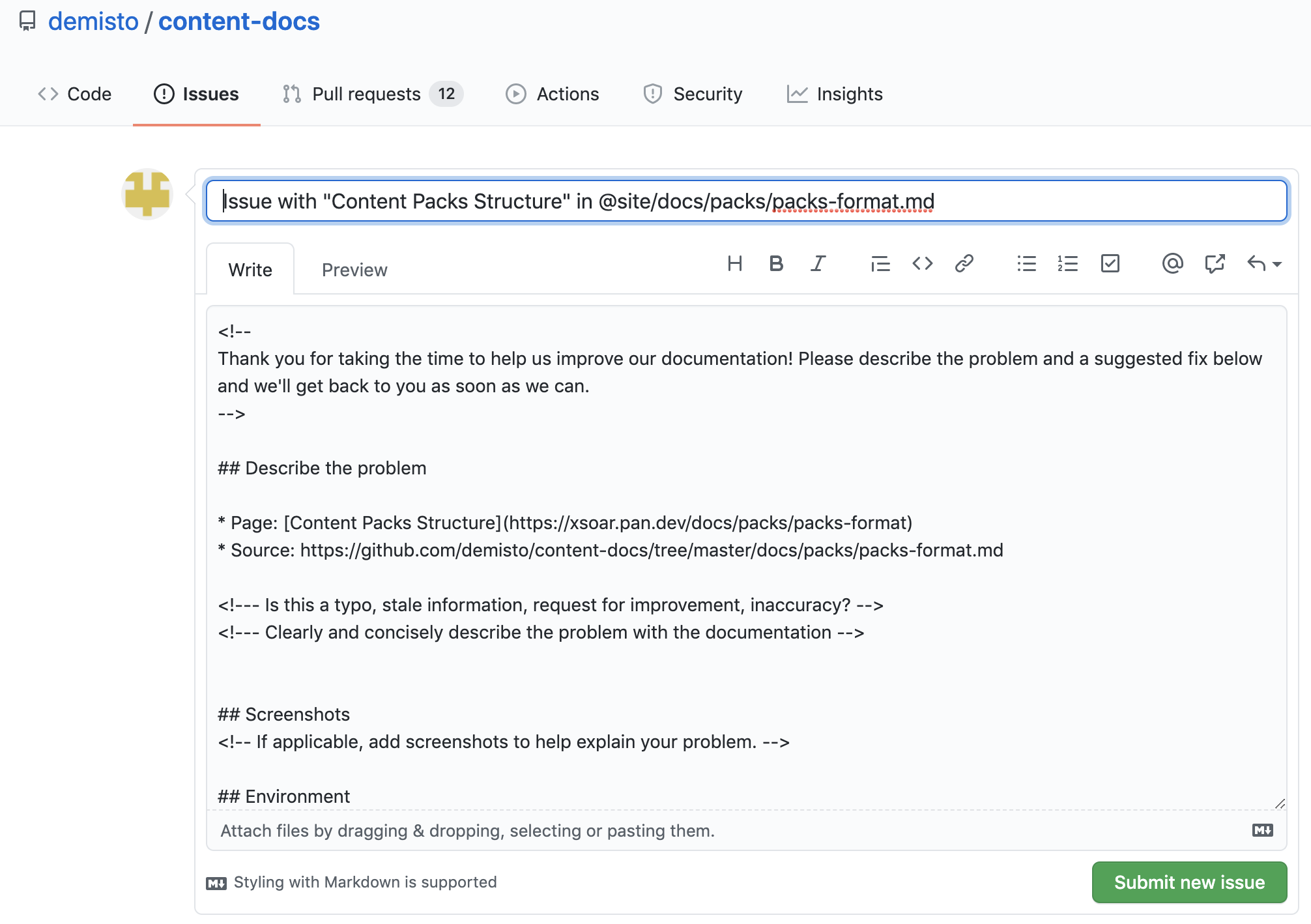Insert a quote block
The width and height of the screenshot is (1311, 924).
(x=880, y=263)
